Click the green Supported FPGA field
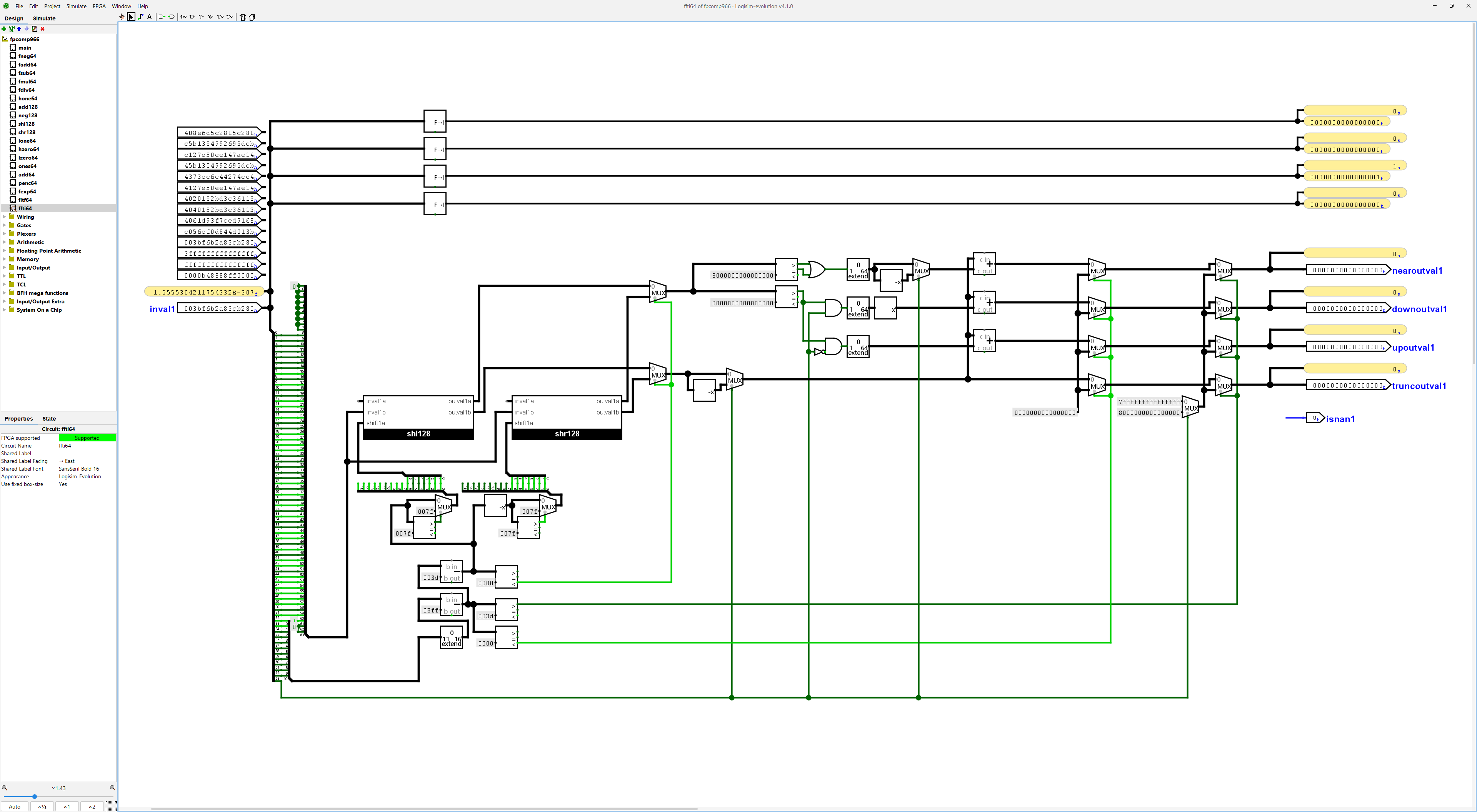Screen dimensions: 1477x812 (x=87, y=438)
